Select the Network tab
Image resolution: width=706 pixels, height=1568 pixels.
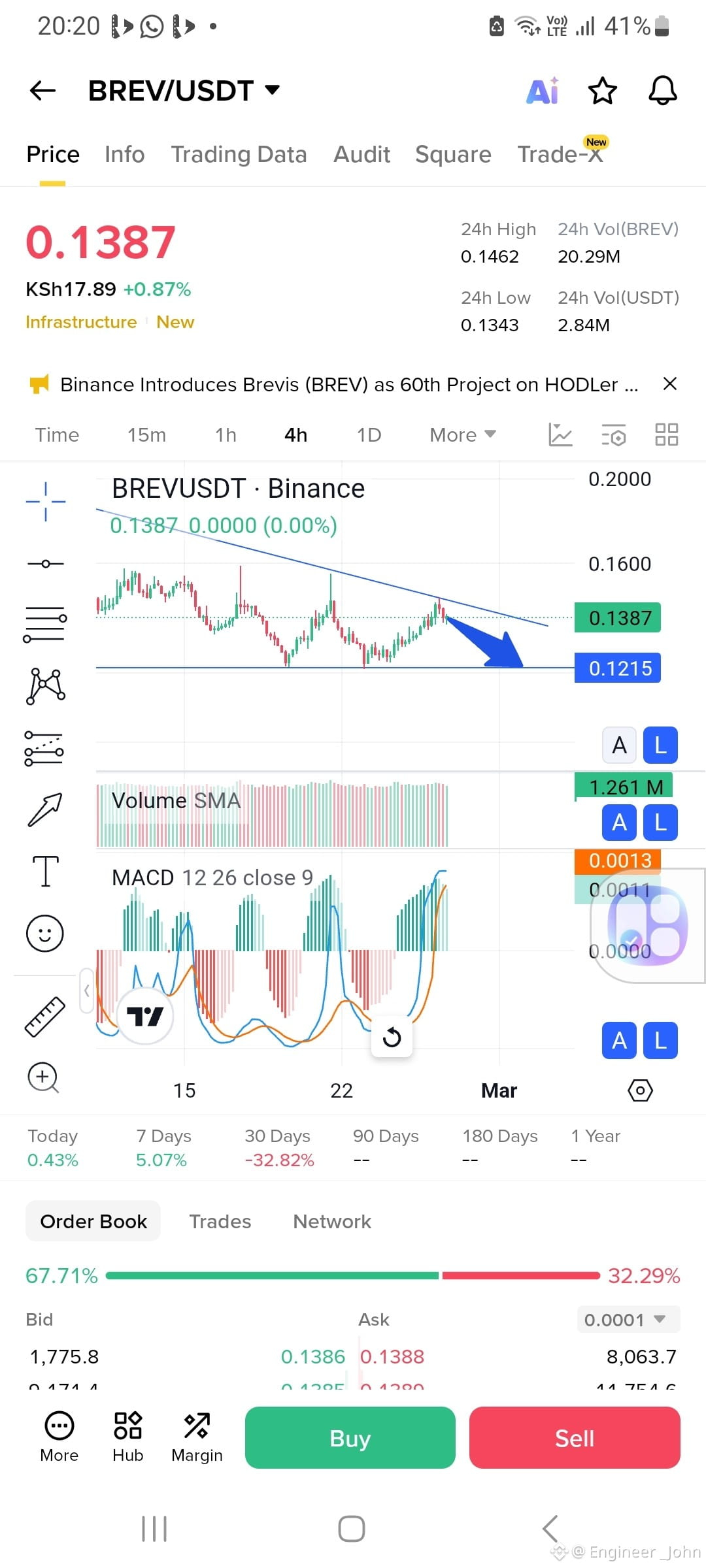[x=332, y=1222]
